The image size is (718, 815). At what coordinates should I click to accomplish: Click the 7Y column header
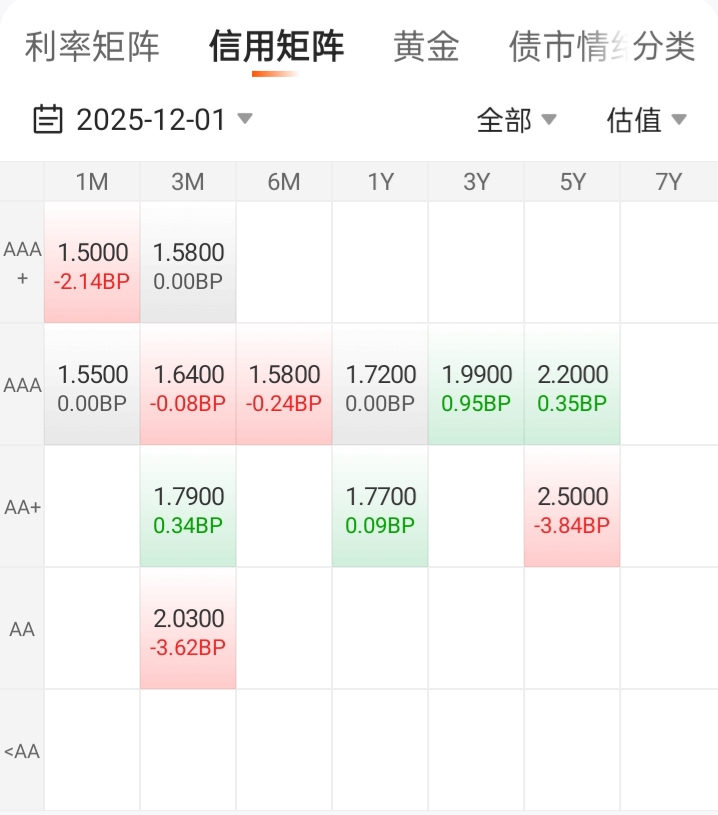(x=668, y=181)
